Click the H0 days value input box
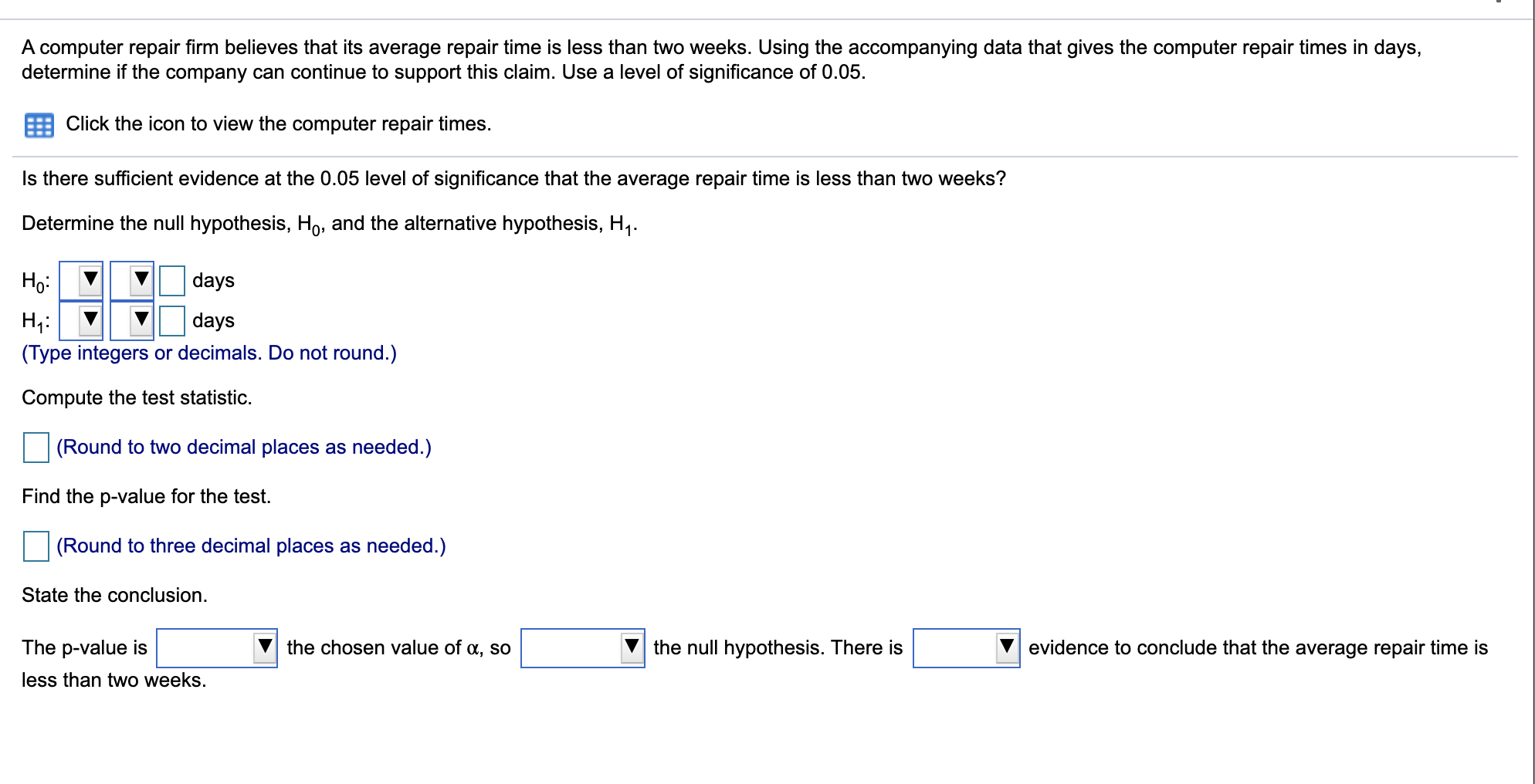1535x784 pixels. [x=173, y=280]
